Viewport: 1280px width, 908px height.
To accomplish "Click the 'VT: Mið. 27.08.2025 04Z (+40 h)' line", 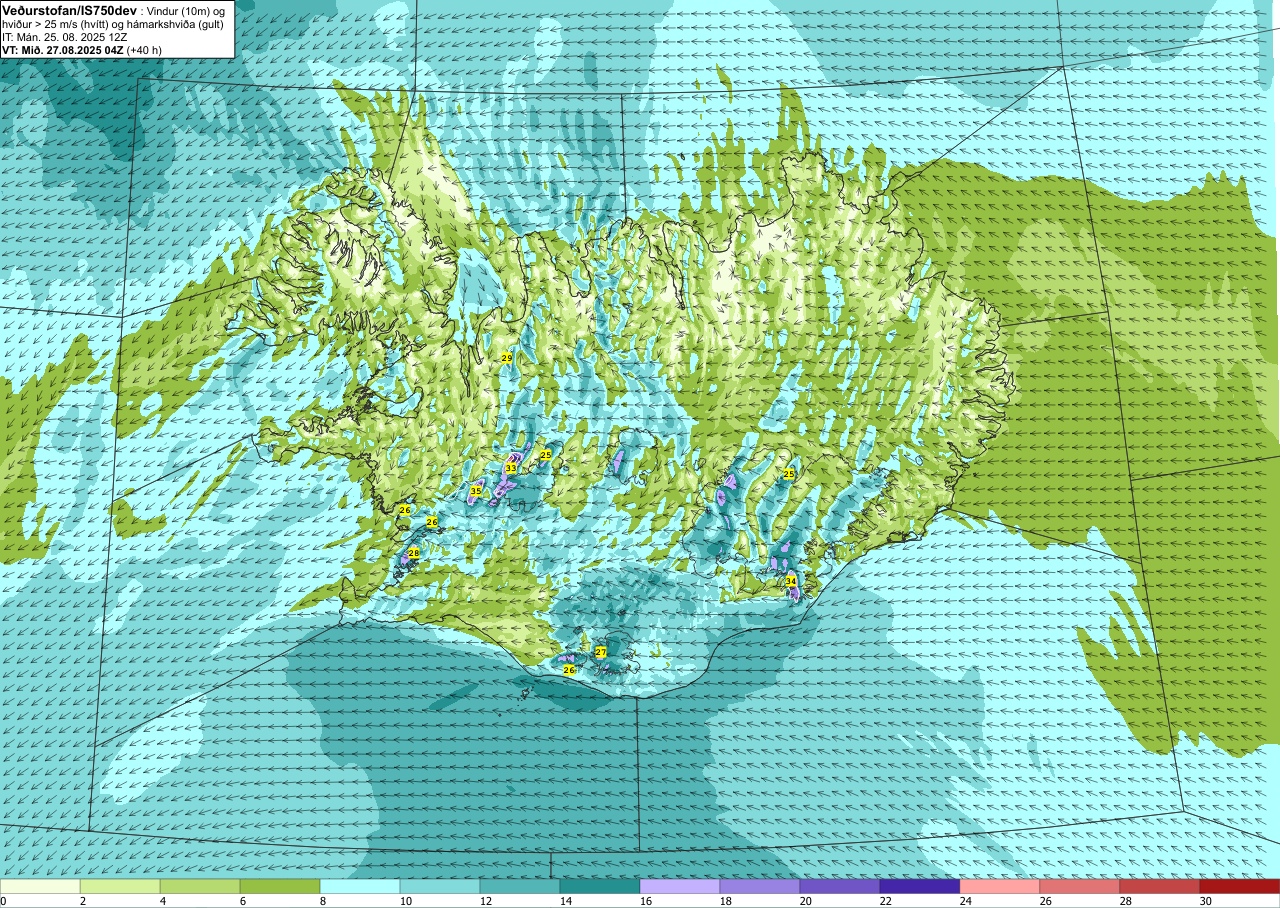I will click(82, 49).
